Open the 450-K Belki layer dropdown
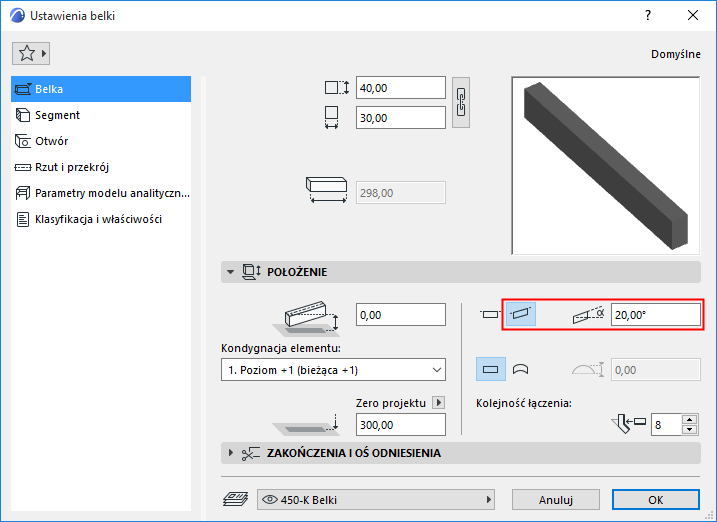The image size is (717, 522). 376,500
